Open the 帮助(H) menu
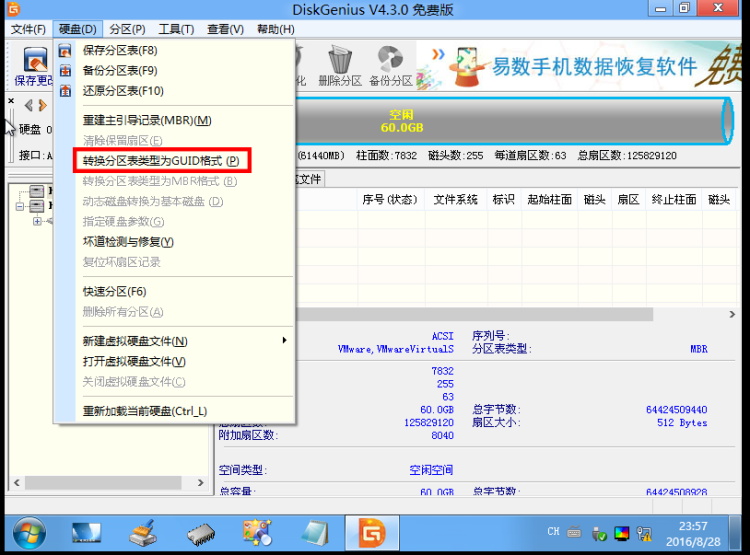 tap(276, 30)
